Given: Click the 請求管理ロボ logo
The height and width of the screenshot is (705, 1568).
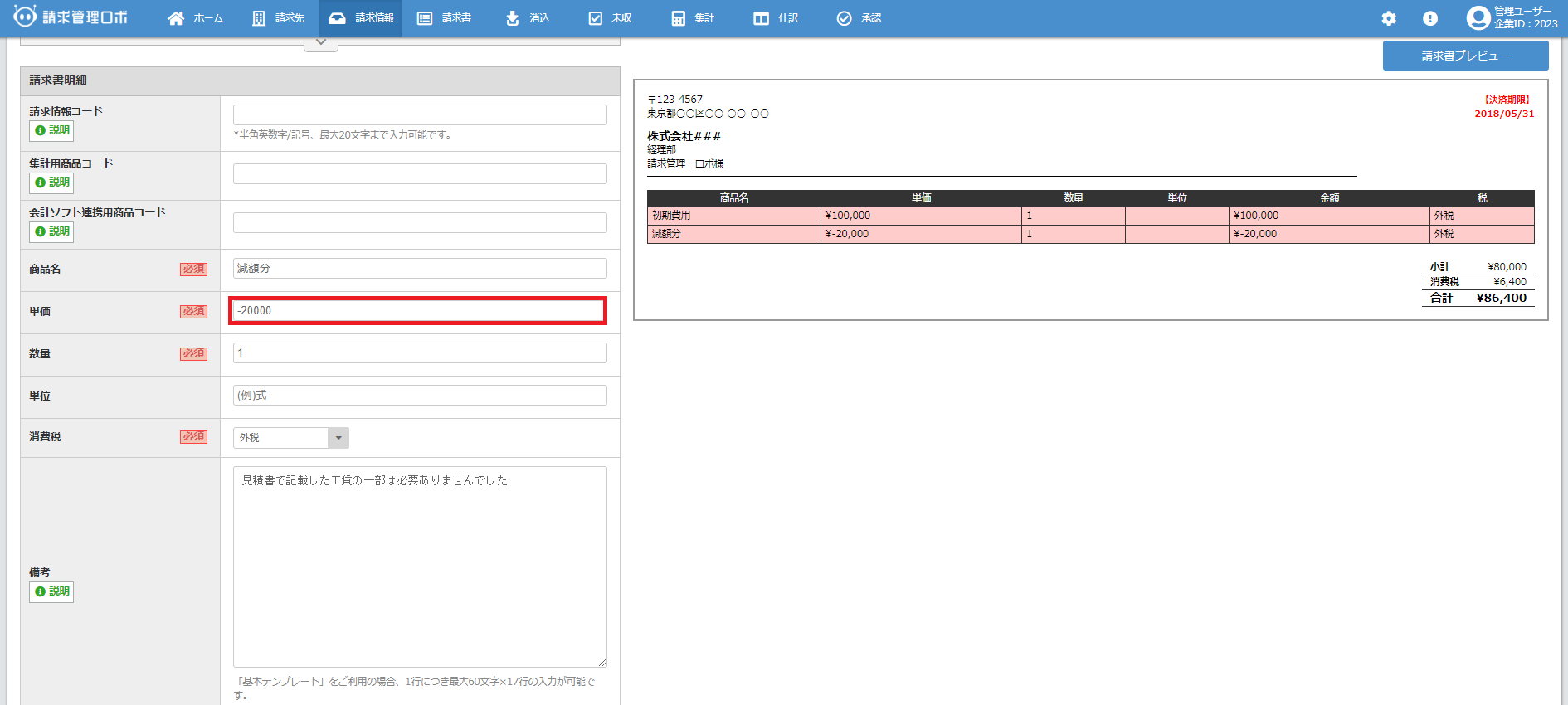Looking at the screenshot, I should [x=71, y=17].
